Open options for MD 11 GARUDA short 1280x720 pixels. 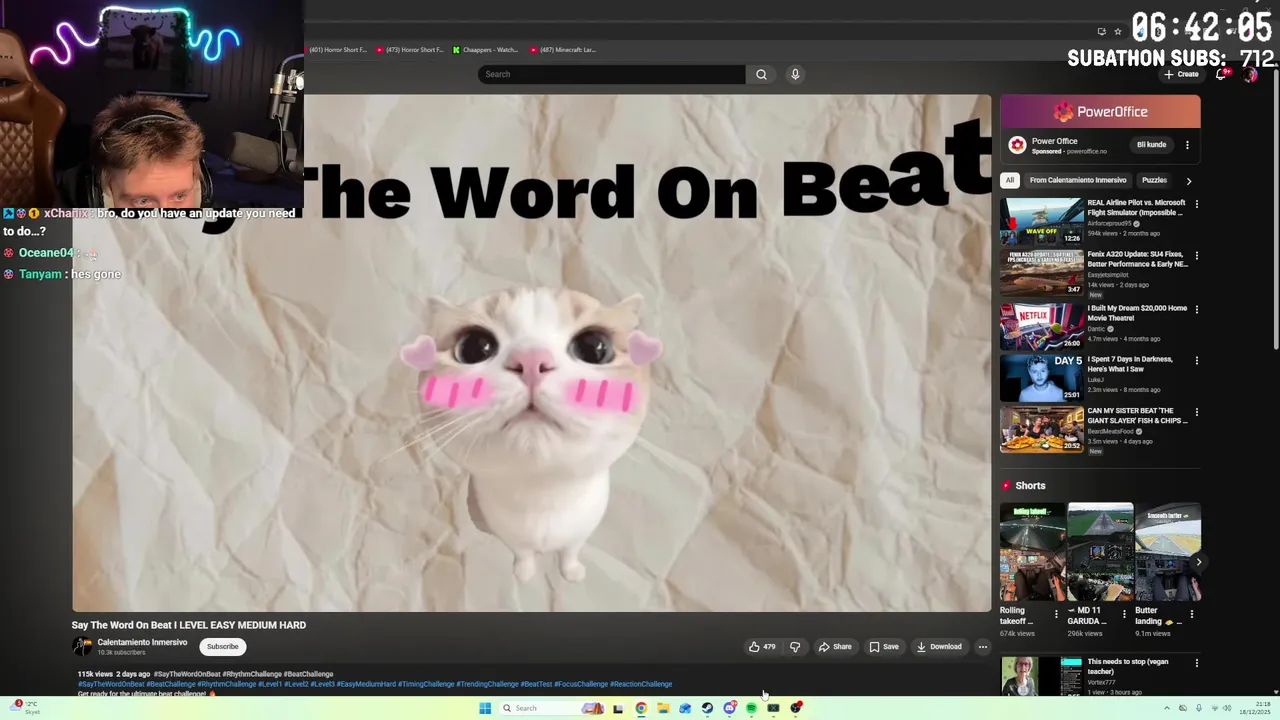(1123, 614)
